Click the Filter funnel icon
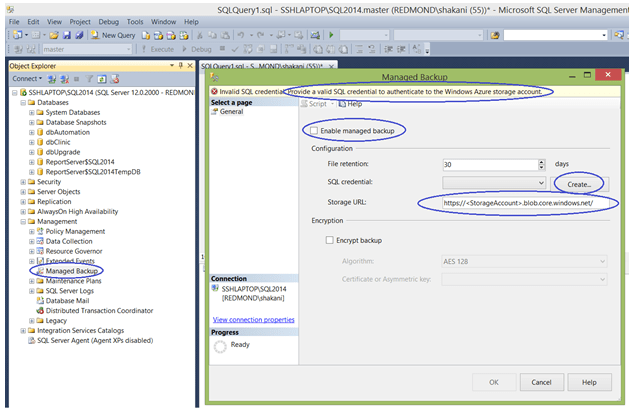 89,79
